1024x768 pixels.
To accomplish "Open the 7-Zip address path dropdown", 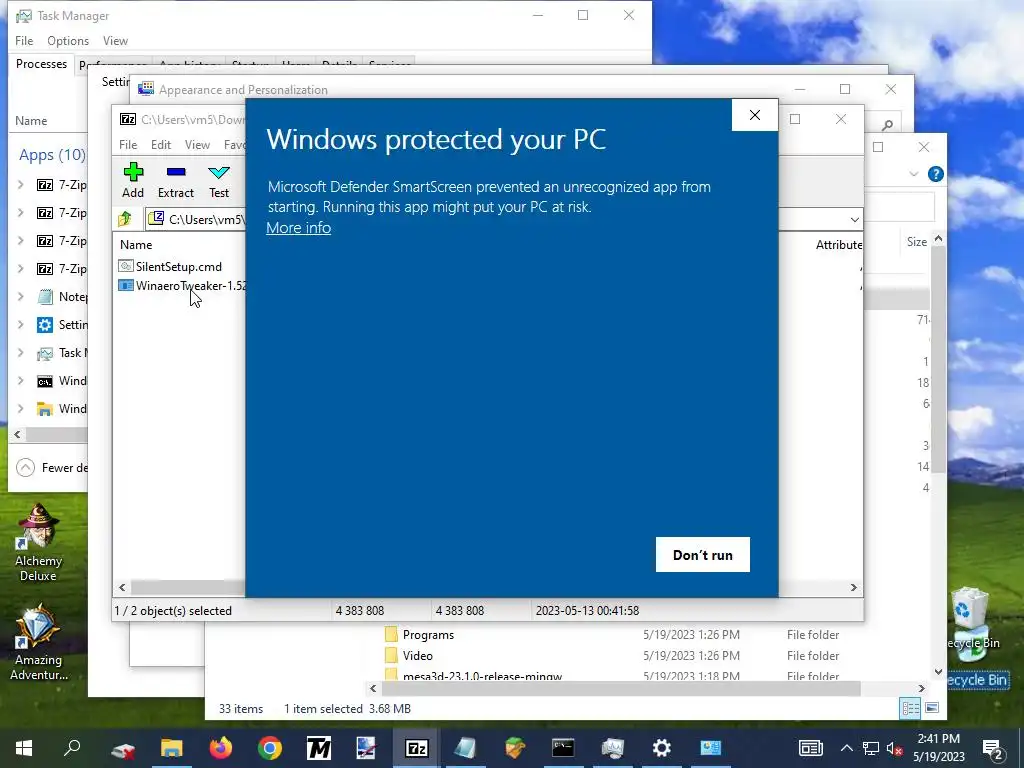I will (854, 219).
